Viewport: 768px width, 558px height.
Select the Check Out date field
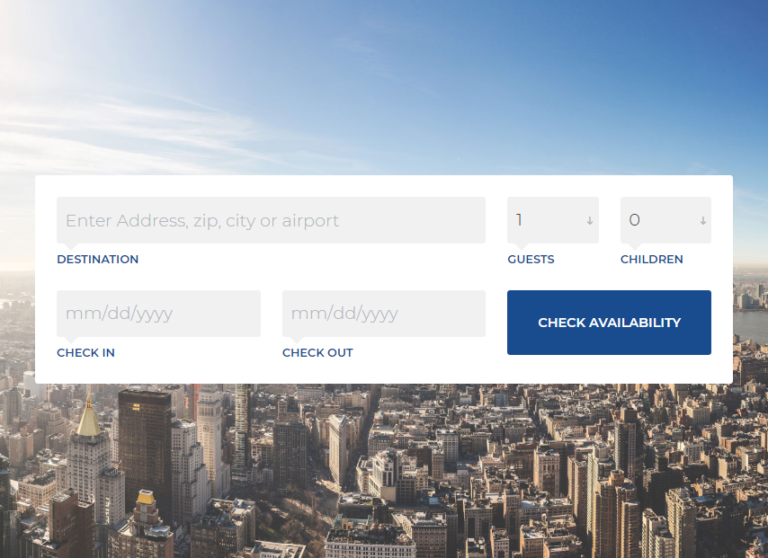coord(384,314)
